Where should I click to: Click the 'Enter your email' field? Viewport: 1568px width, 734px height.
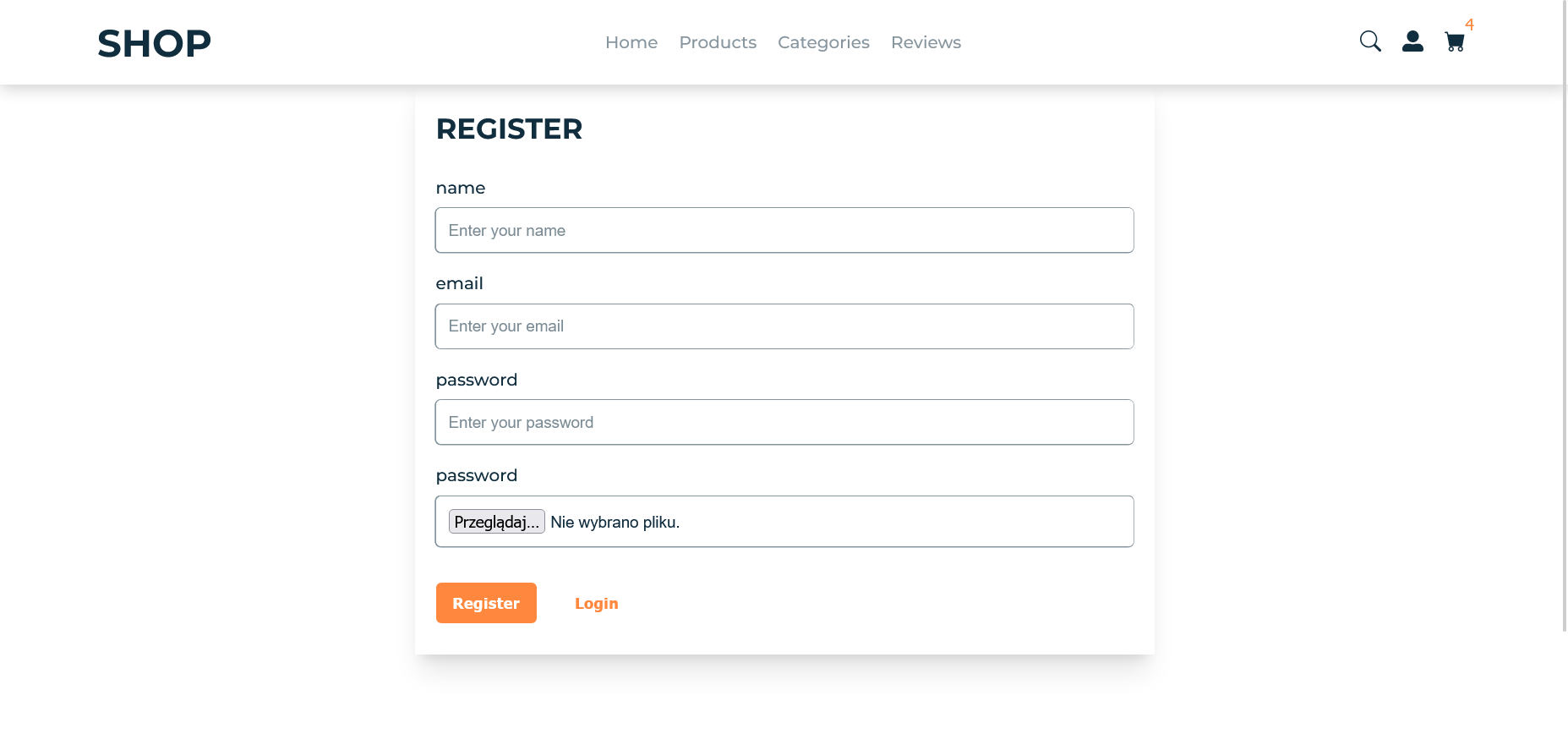784,326
